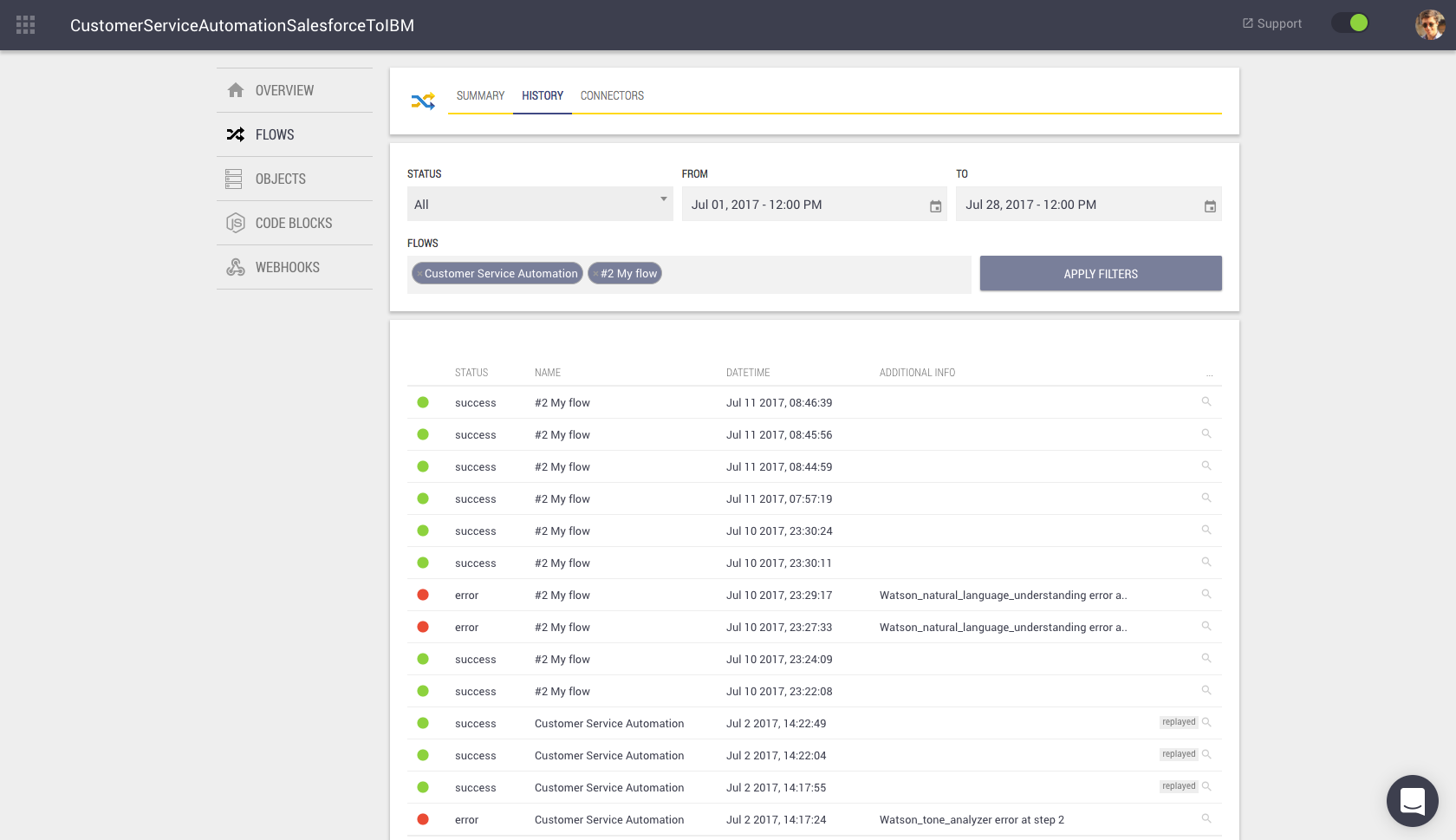Remove Customer Service Automation flow chip
Image resolution: width=1456 pixels, height=840 pixels.
click(x=419, y=274)
